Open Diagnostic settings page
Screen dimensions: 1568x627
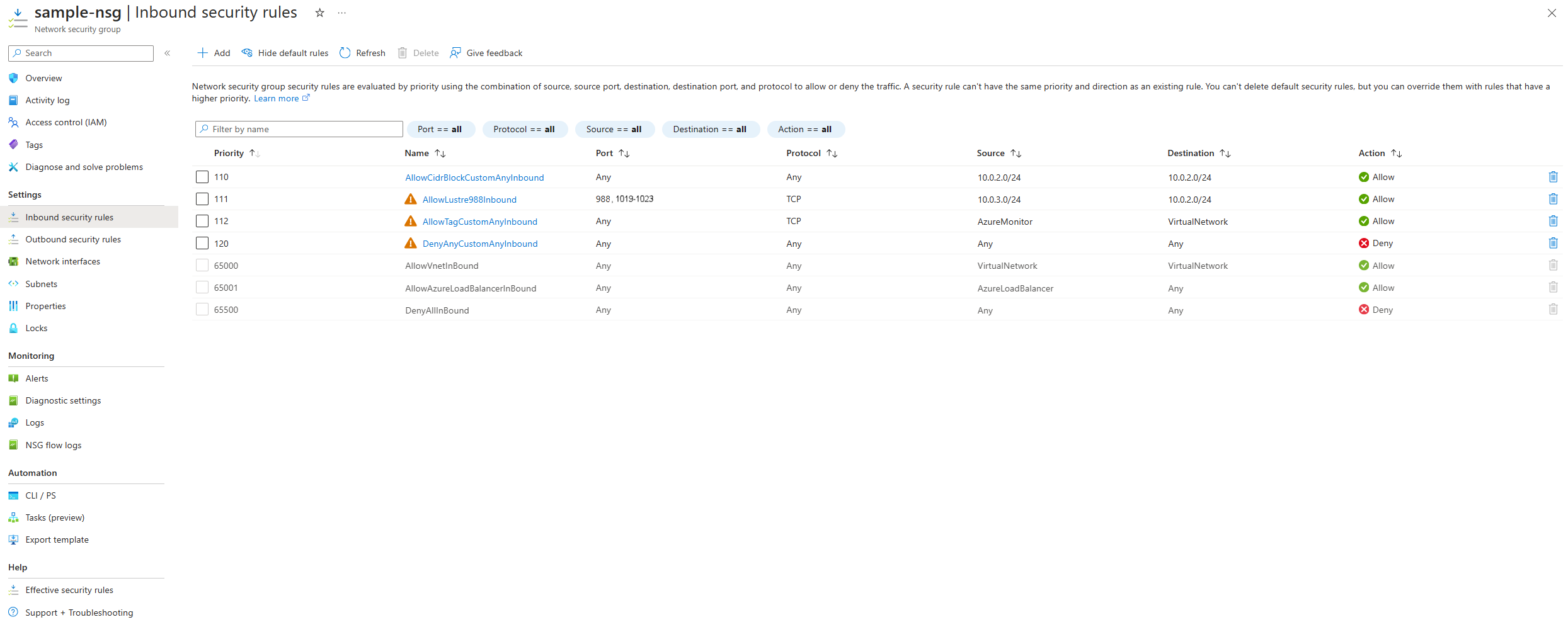coord(63,400)
